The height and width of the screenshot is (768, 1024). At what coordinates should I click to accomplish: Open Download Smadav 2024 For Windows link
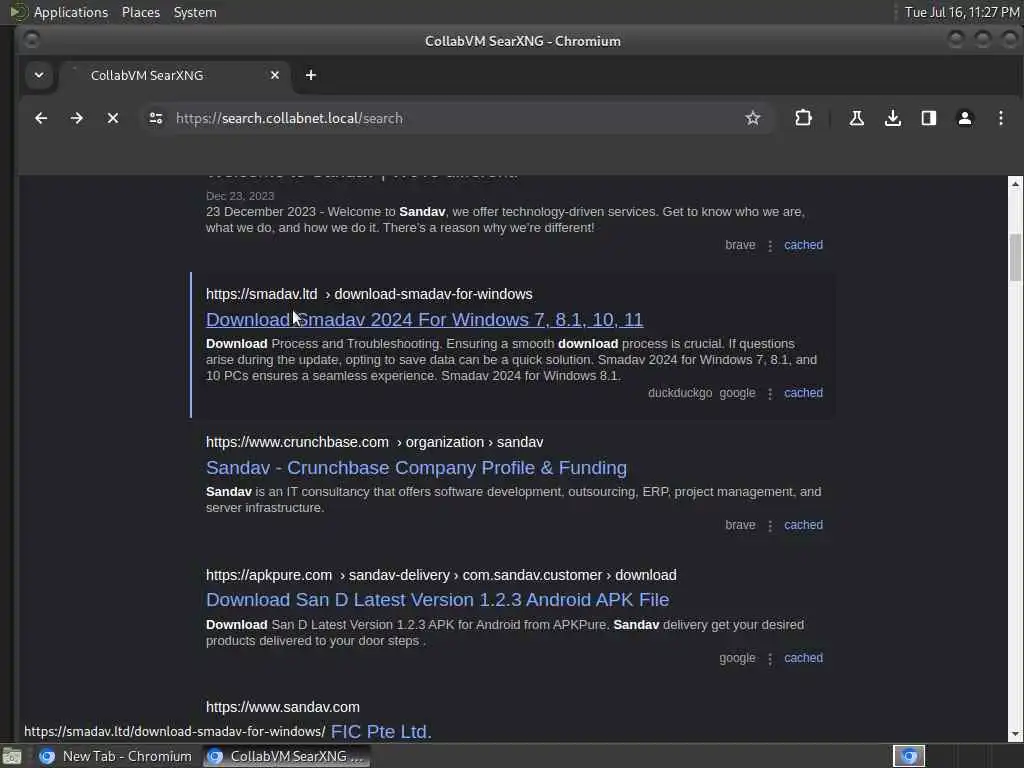coord(424,319)
